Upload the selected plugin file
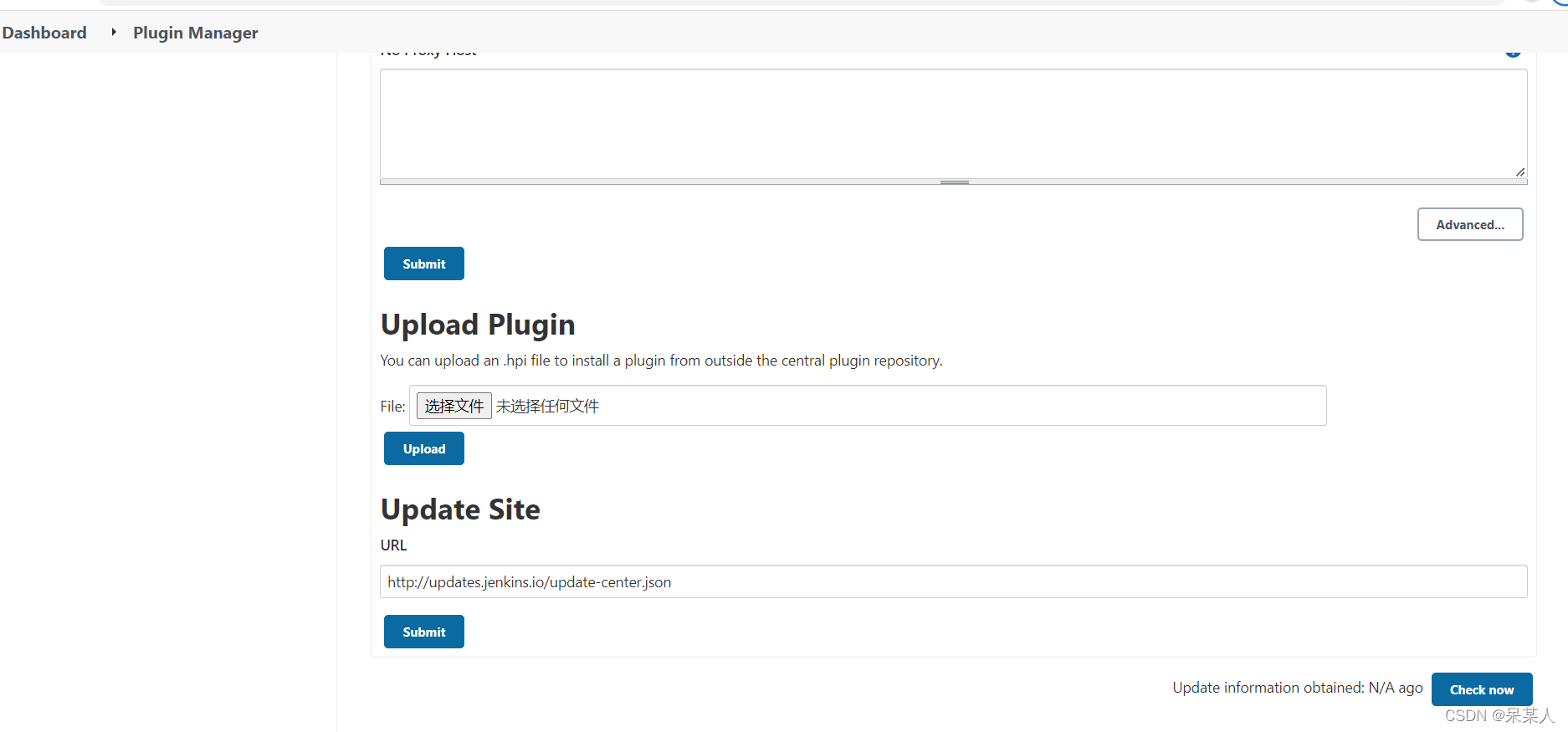The height and width of the screenshot is (732, 1568). pyautogui.click(x=423, y=448)
